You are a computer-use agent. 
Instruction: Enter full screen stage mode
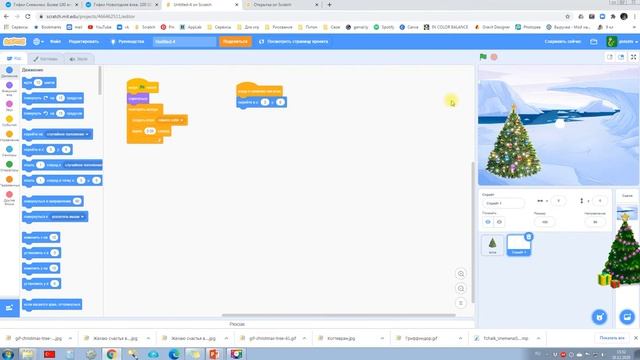(633, 57)
